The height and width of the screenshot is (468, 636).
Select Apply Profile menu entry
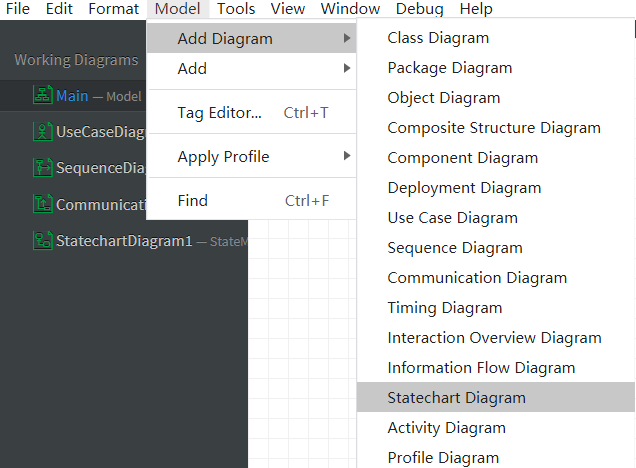[x=251, y=156]
